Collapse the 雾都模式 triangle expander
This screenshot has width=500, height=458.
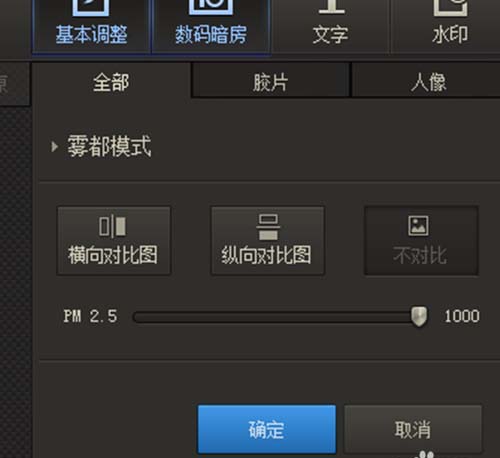coord(54,147)
